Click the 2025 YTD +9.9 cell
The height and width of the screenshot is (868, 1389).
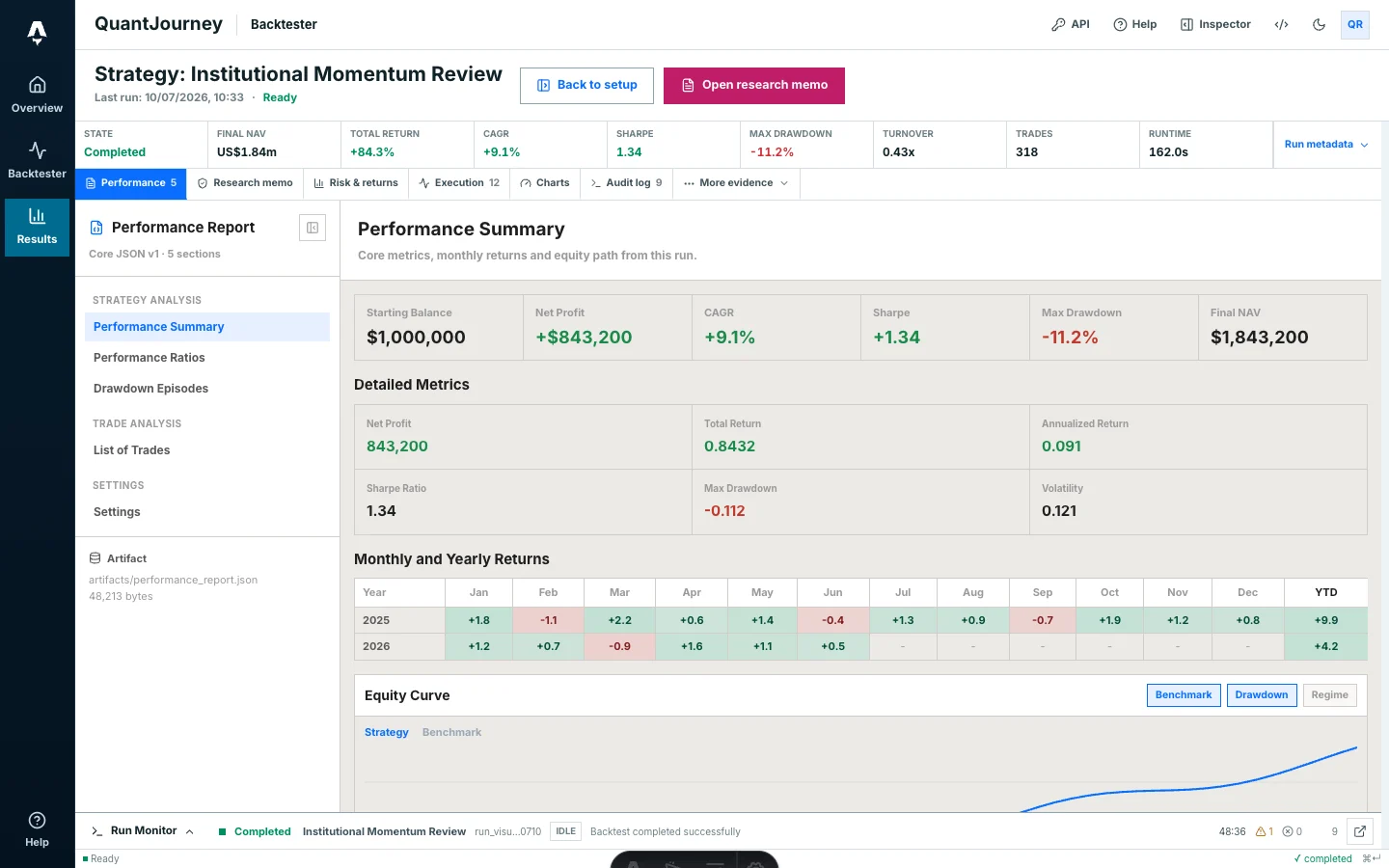click(x=1326, y=620)
